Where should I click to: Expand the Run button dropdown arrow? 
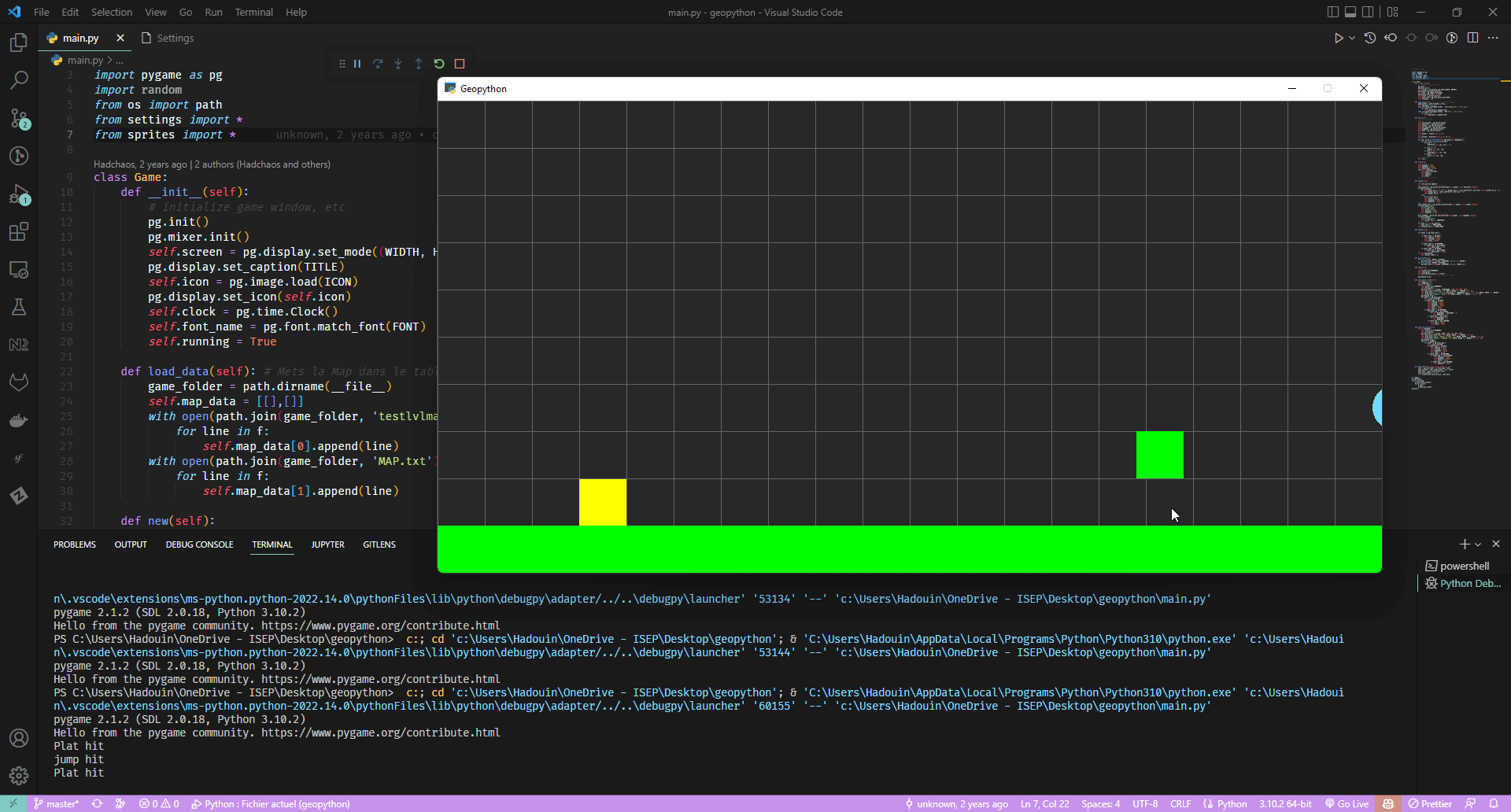1350,37
